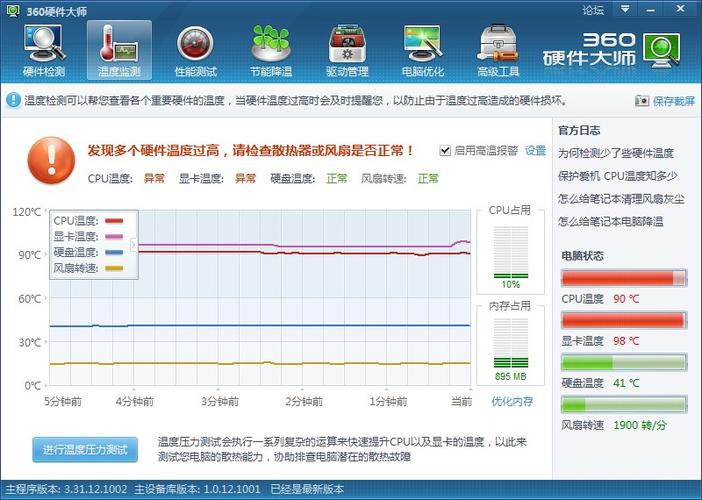Click the small app icon in title bar
This screenshot has width=702, height=500.
(13, 10)
